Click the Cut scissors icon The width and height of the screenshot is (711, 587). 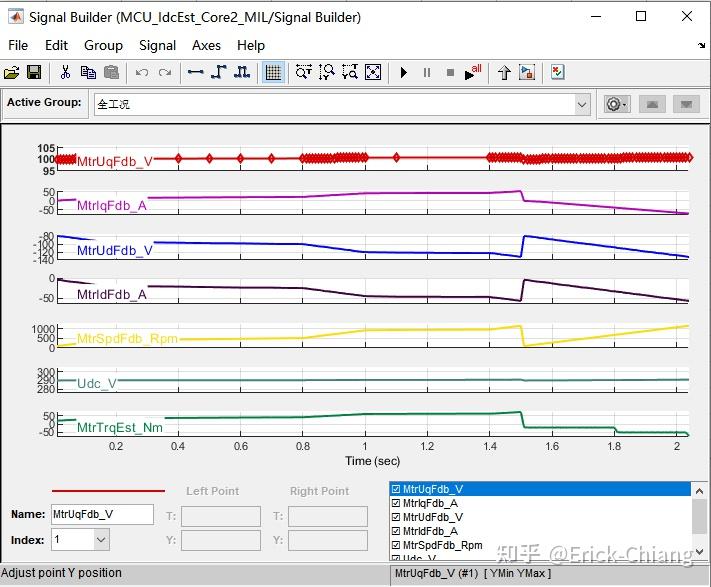(65, 73)
